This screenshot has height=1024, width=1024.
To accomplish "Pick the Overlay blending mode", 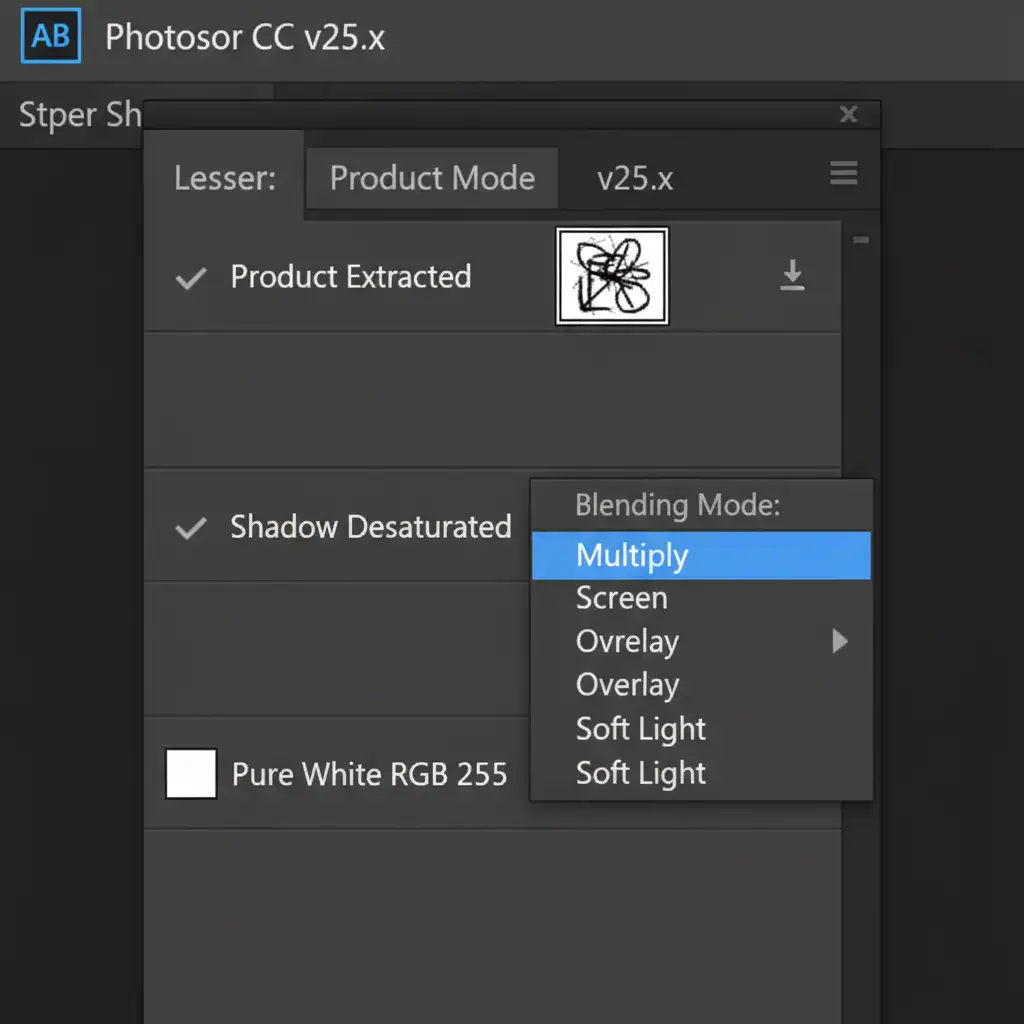I will click(627, 685).
